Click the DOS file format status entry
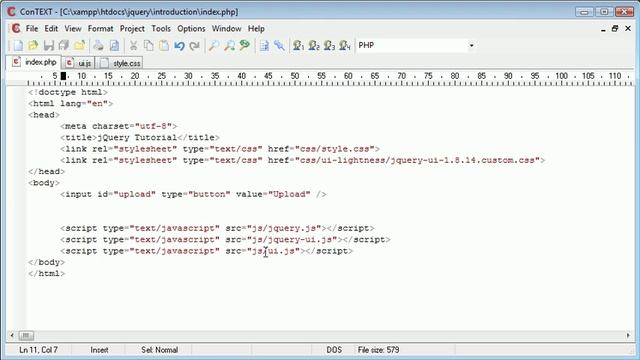This screenshot has width=640, height=360. point(334,350)
